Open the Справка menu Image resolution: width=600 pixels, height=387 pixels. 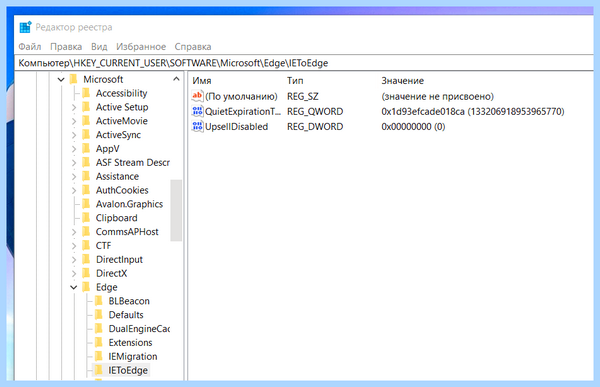coord(193,47)
